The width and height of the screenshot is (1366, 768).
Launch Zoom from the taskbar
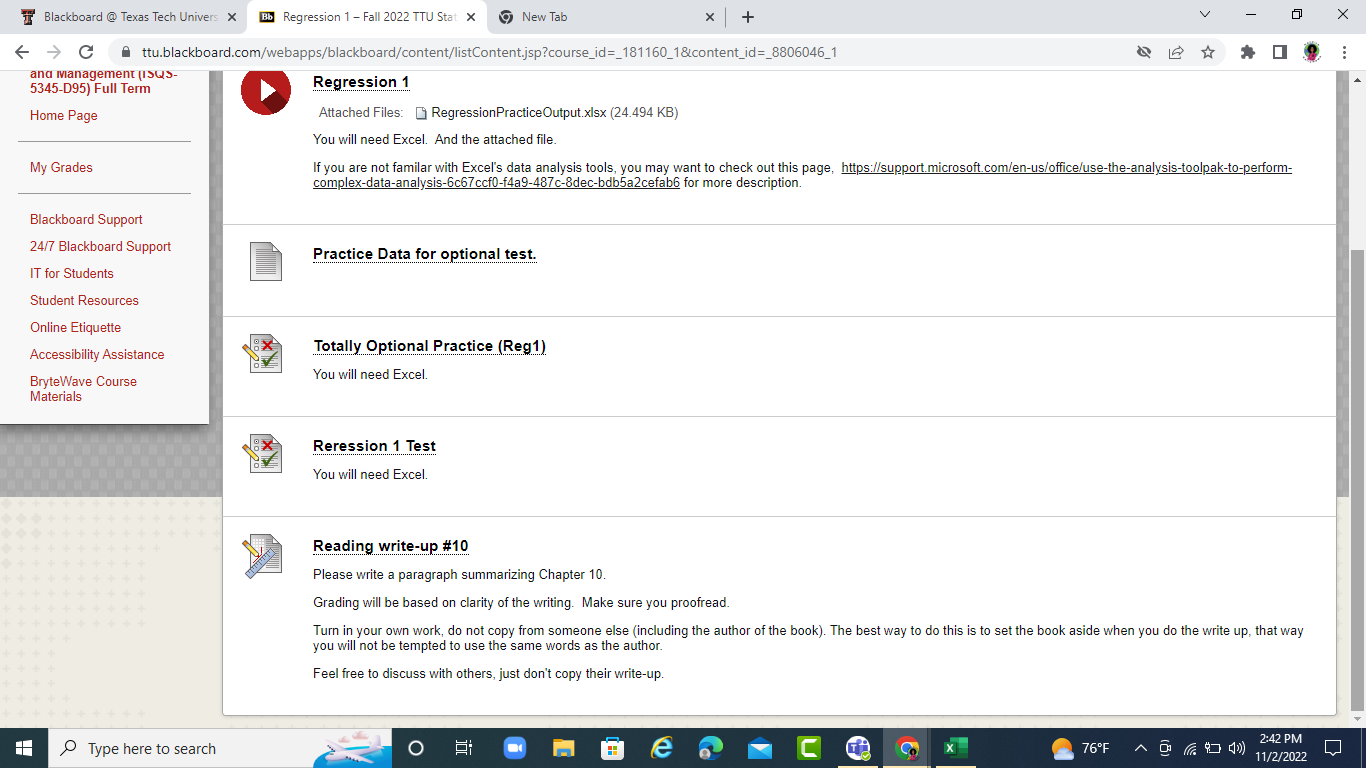(514, 748)
